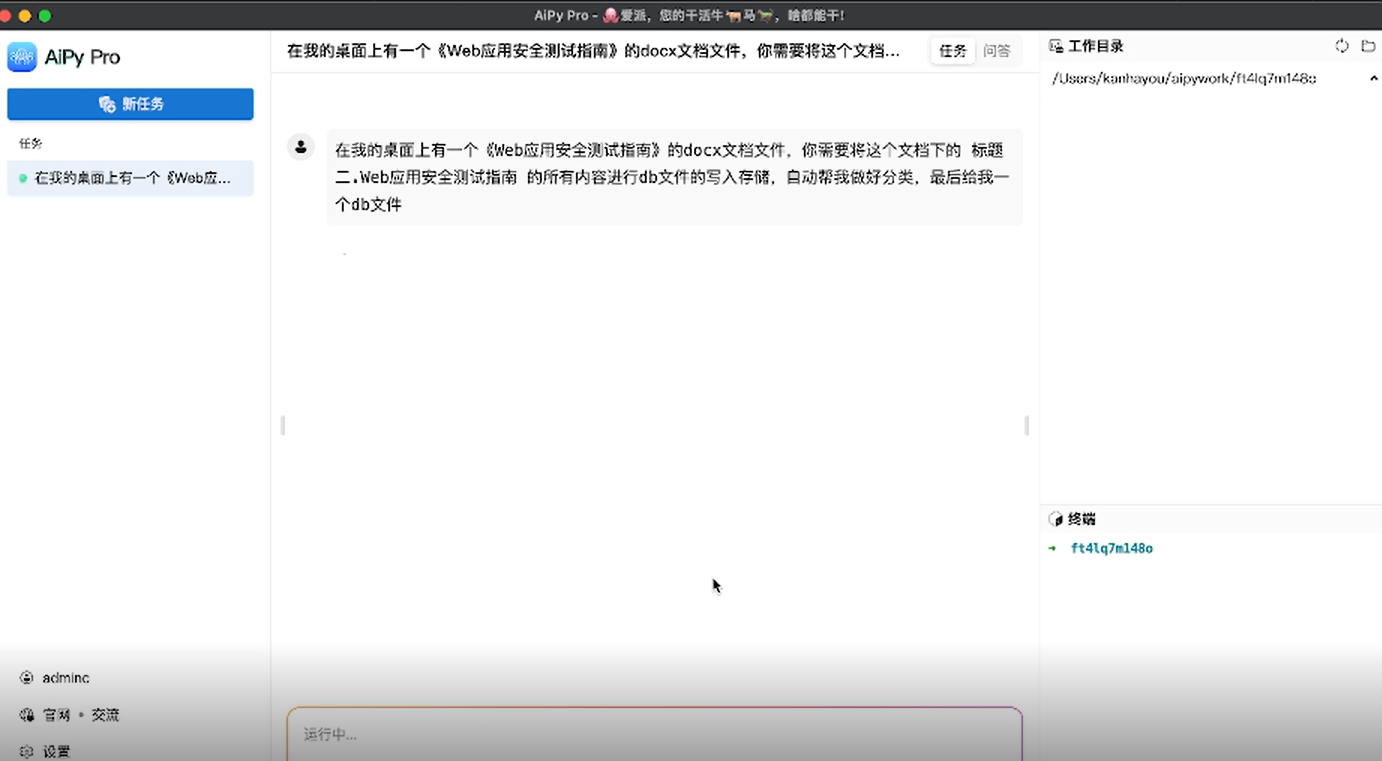Switch to the 任务 mode tab
Viewport: 1382px width, 761px height.
click(952, 51)
